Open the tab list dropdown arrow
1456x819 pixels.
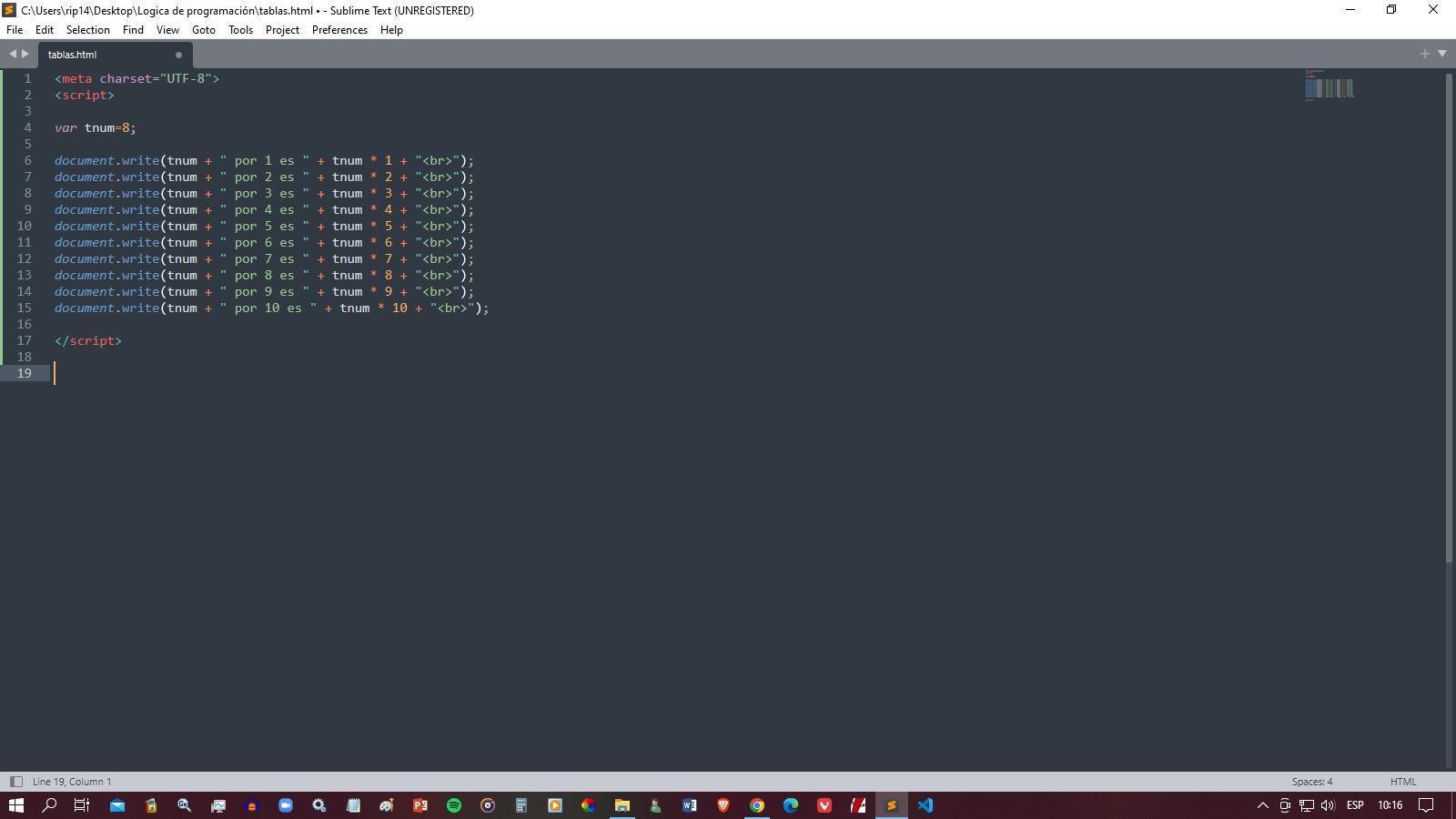(x=1442, y=54)
